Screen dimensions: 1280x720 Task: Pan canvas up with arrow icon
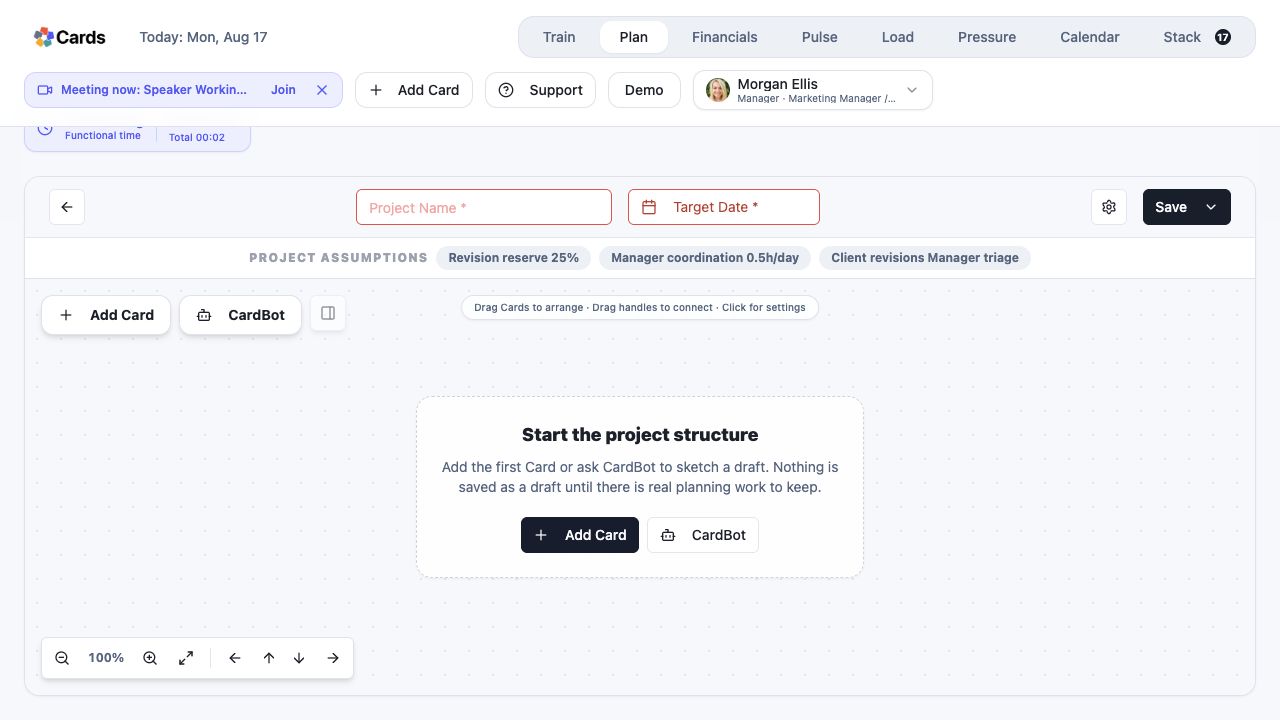tap(269, 658)
